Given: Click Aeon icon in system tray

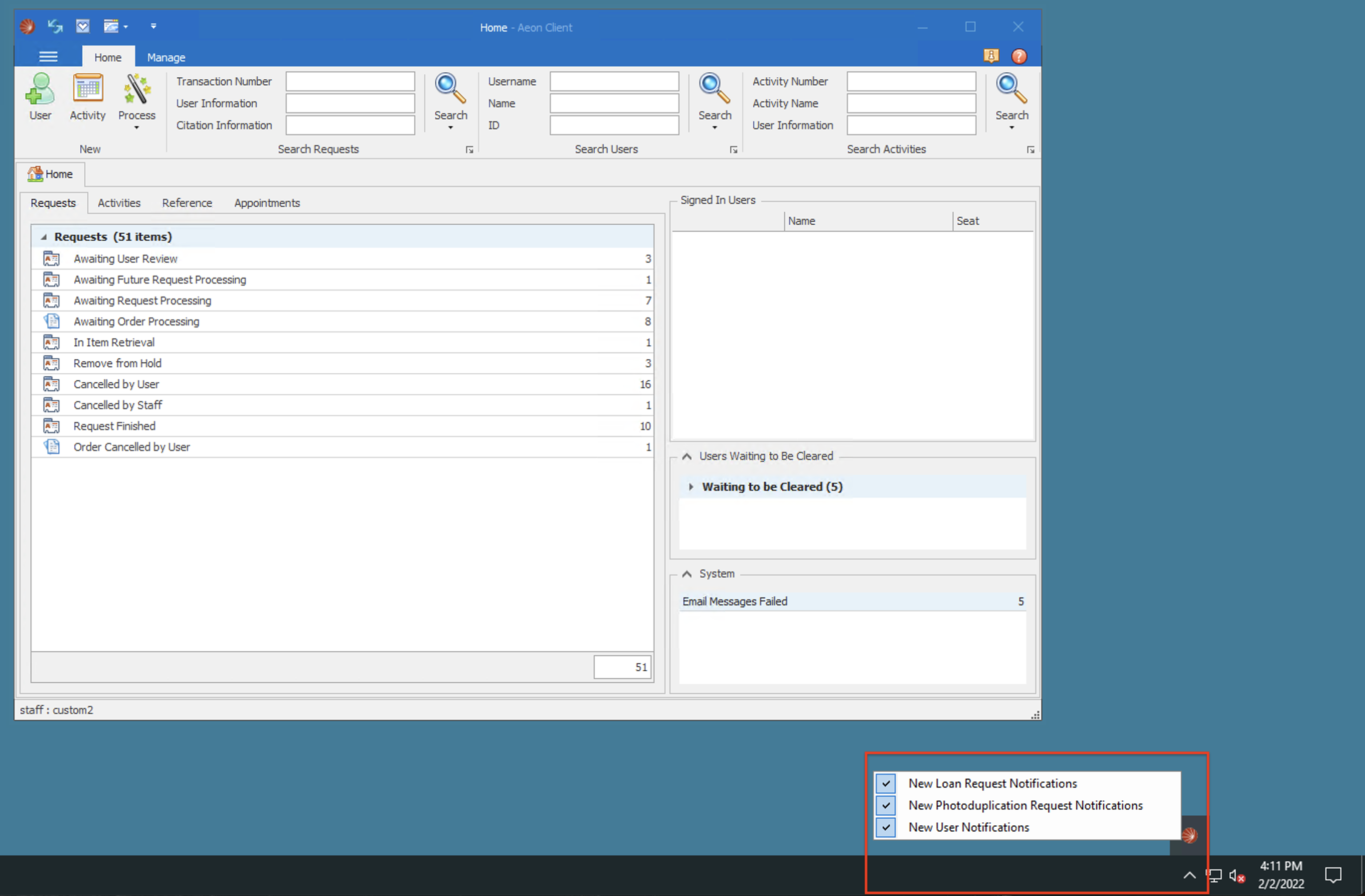Looking at the screenshot, I should (x=1189, y=835).
